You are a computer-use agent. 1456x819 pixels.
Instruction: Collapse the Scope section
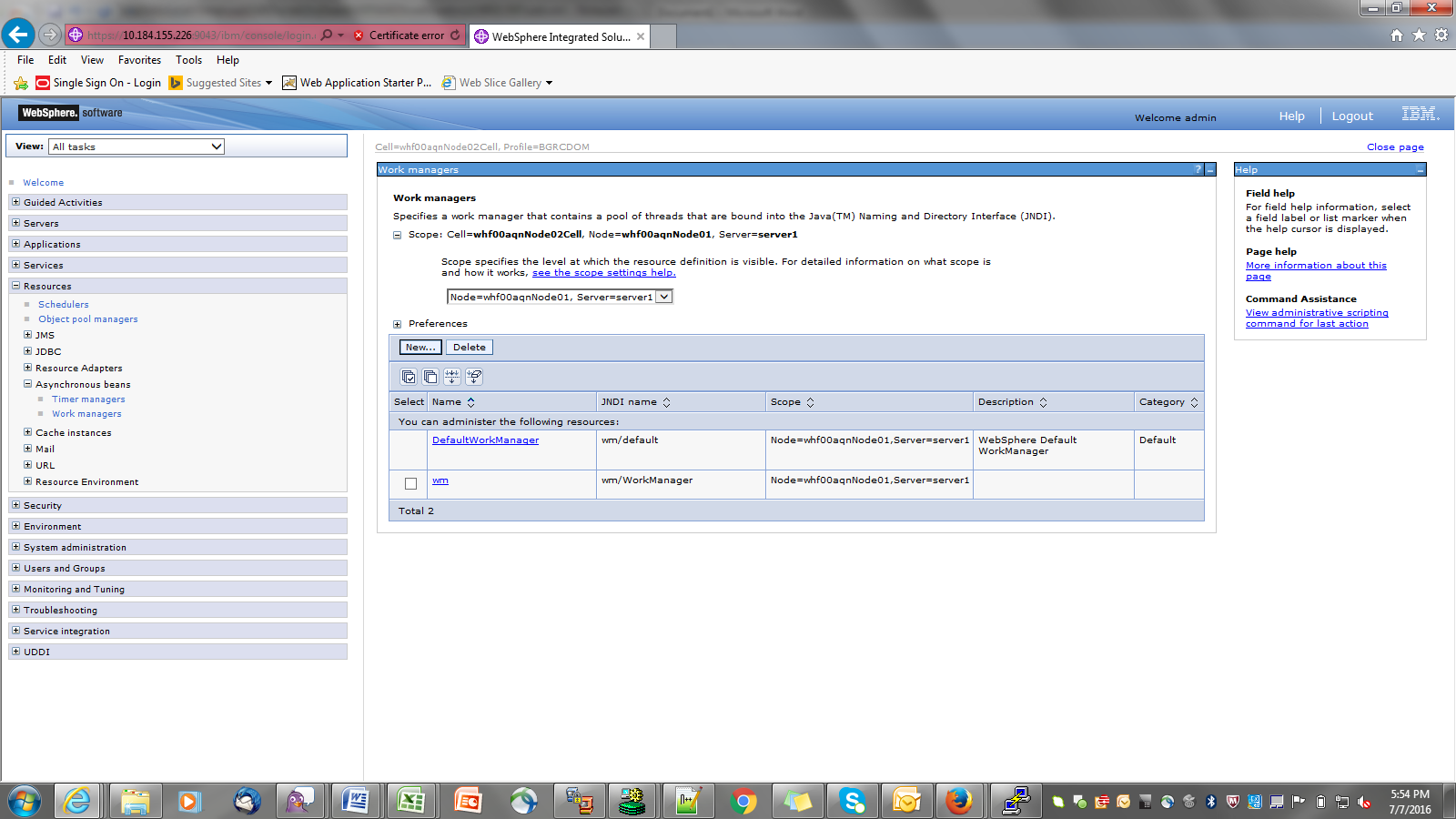pos(397,235)
